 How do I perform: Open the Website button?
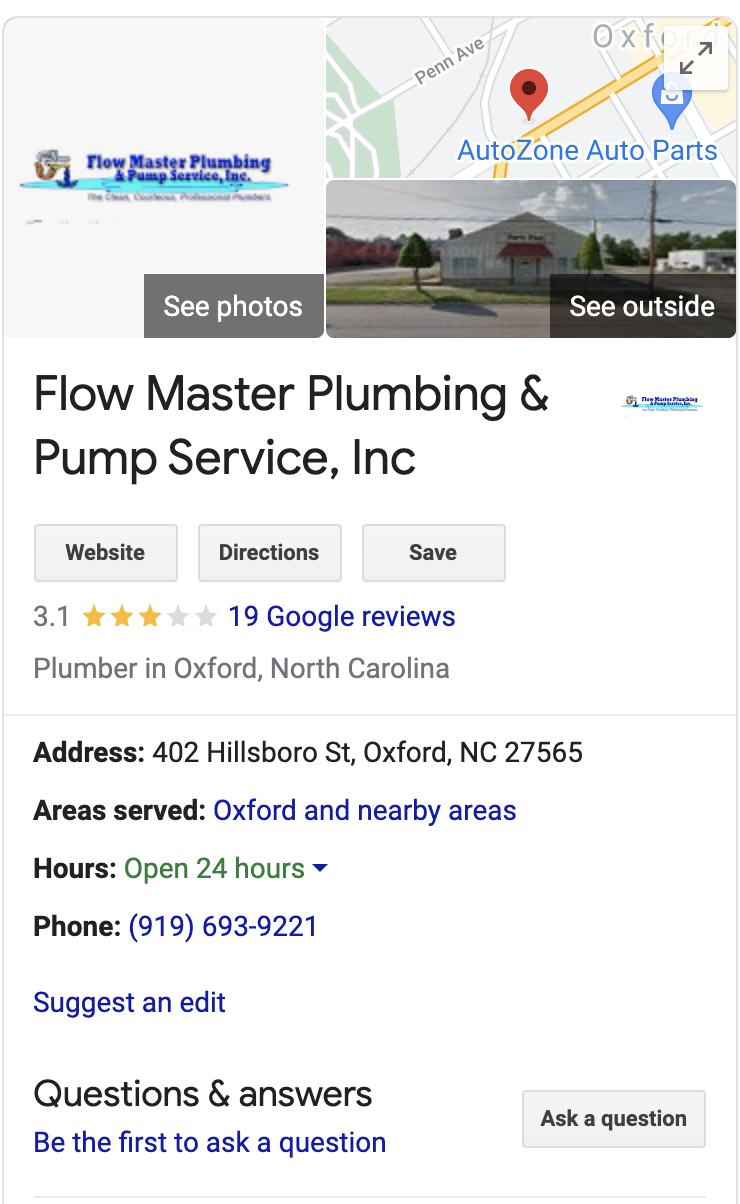click(106, 553)
